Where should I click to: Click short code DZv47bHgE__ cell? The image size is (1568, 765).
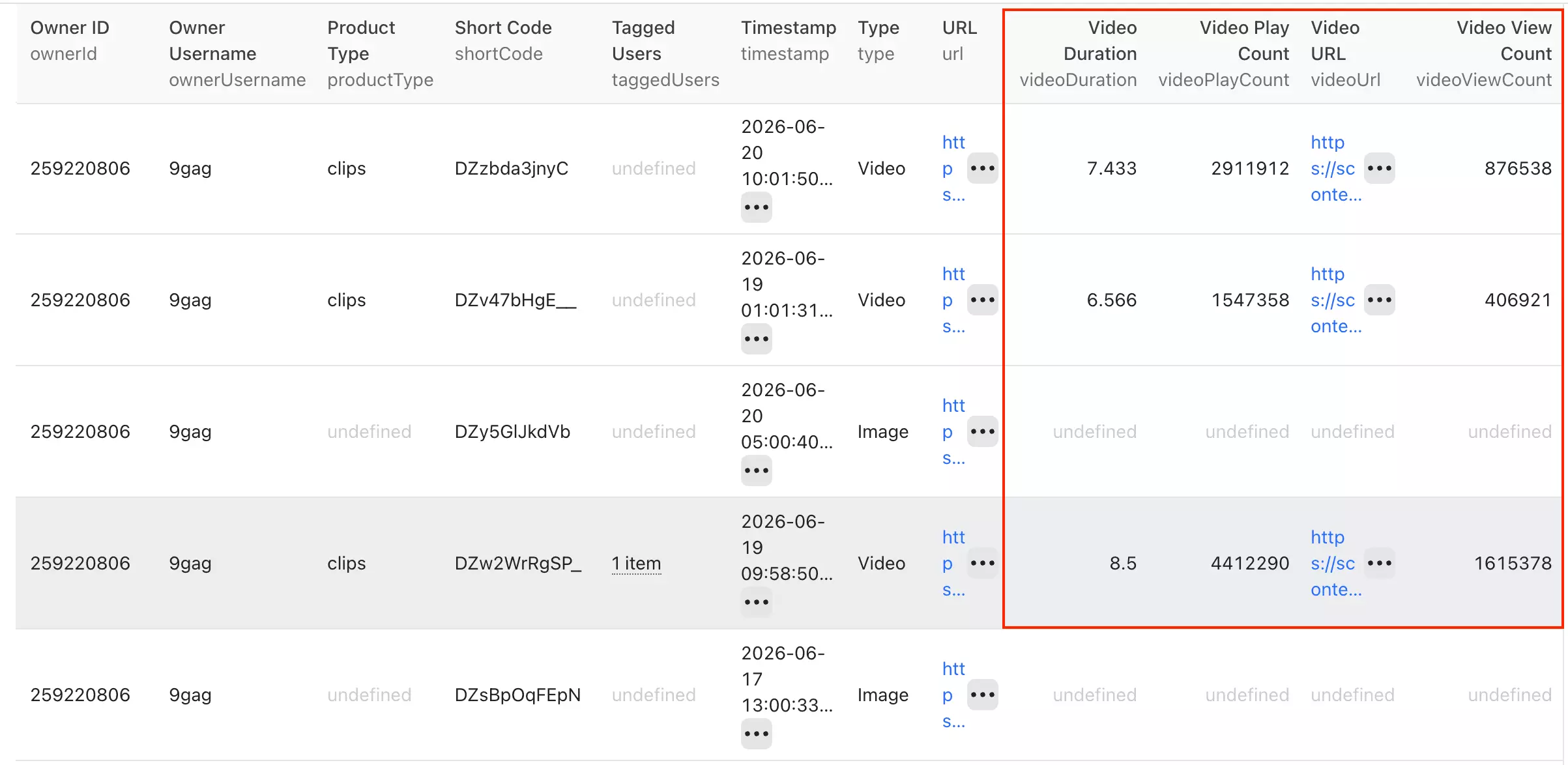[515, 300]
